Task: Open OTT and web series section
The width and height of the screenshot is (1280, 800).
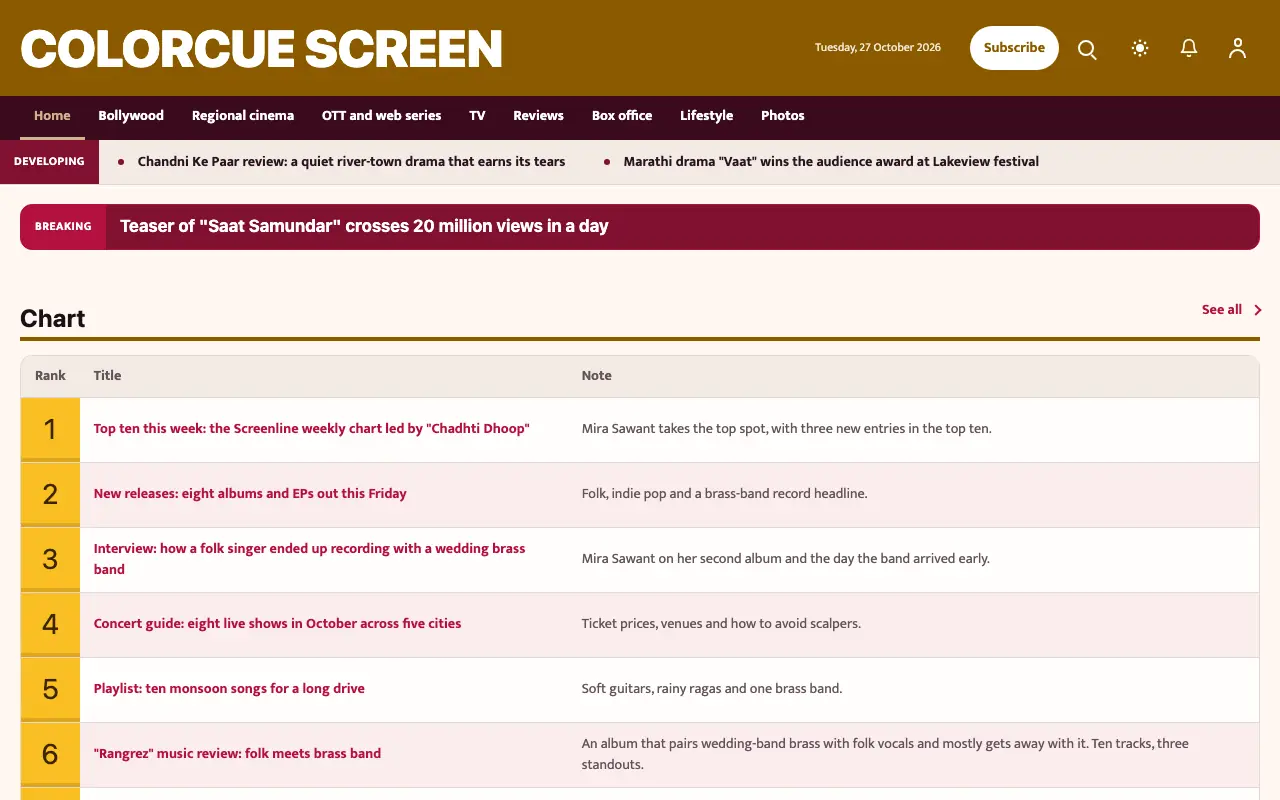Action: click(381, 116)
